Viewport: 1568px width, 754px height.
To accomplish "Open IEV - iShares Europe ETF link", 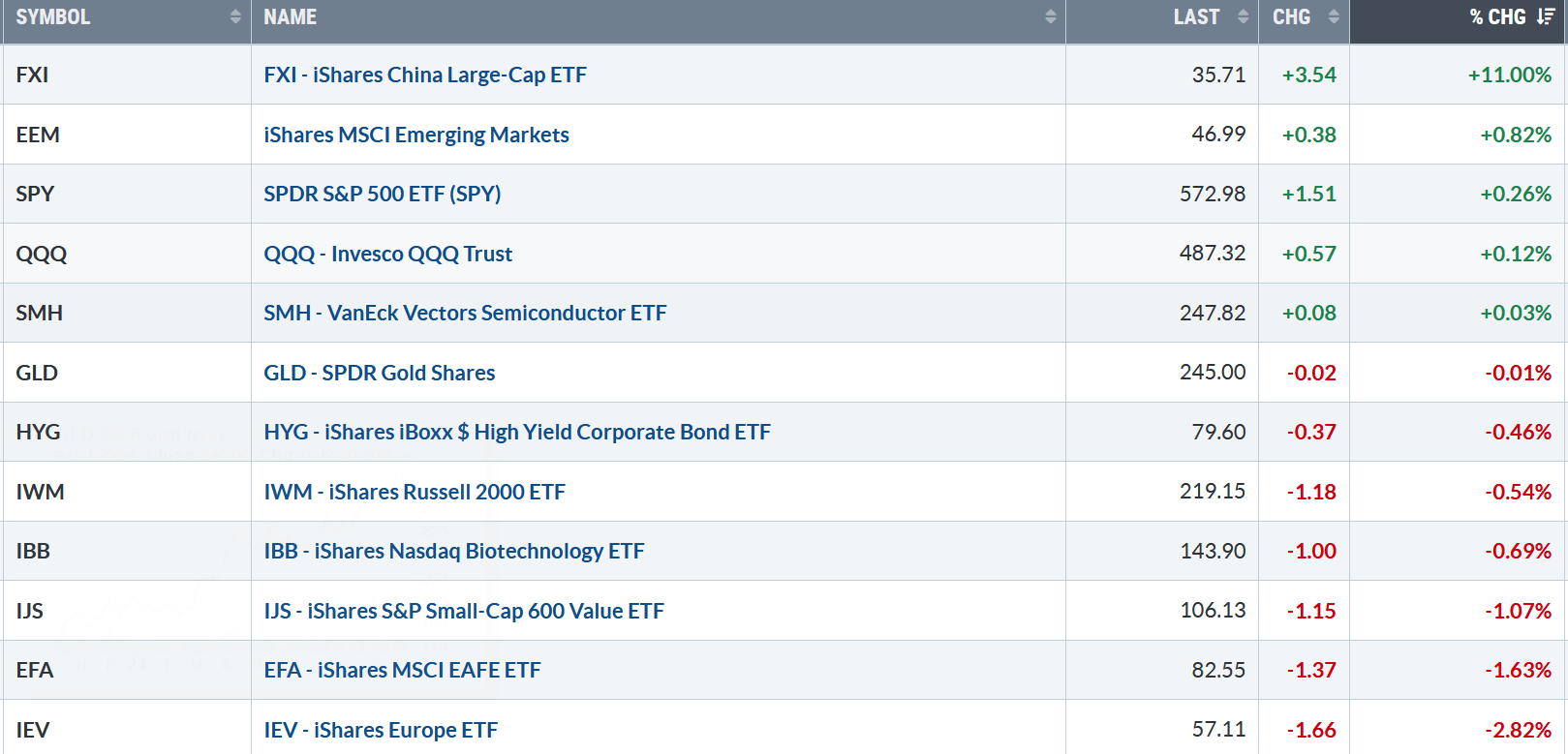I will pyautogui.click(x=381, y=730).
